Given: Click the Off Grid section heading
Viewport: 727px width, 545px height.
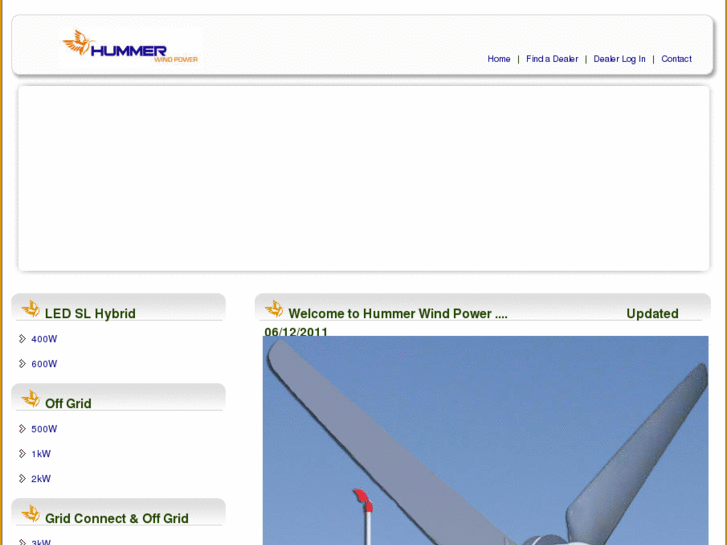Looking at the screenshot, I should pos(68,404).
